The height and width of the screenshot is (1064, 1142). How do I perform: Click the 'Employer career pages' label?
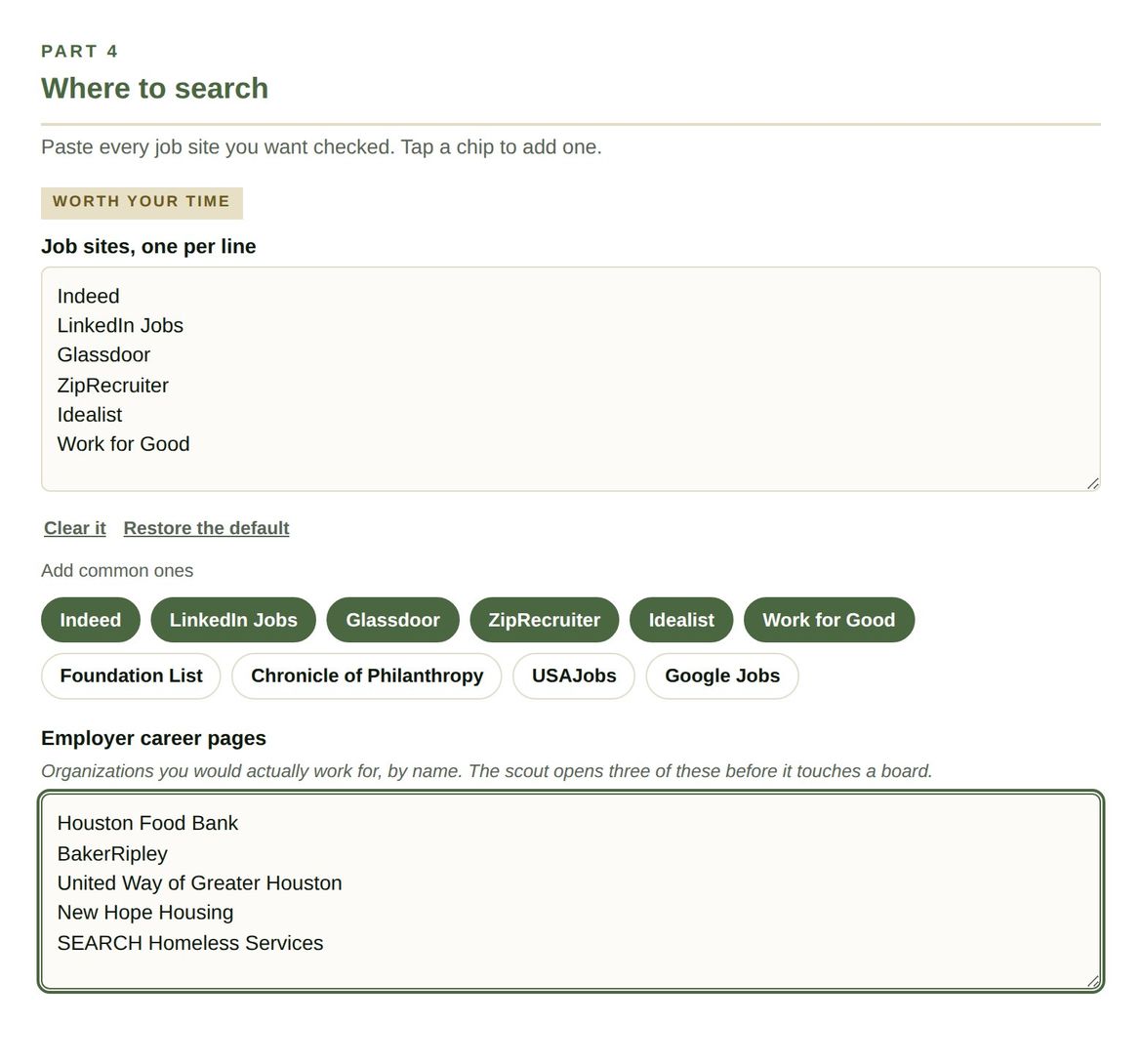[153, 738]
